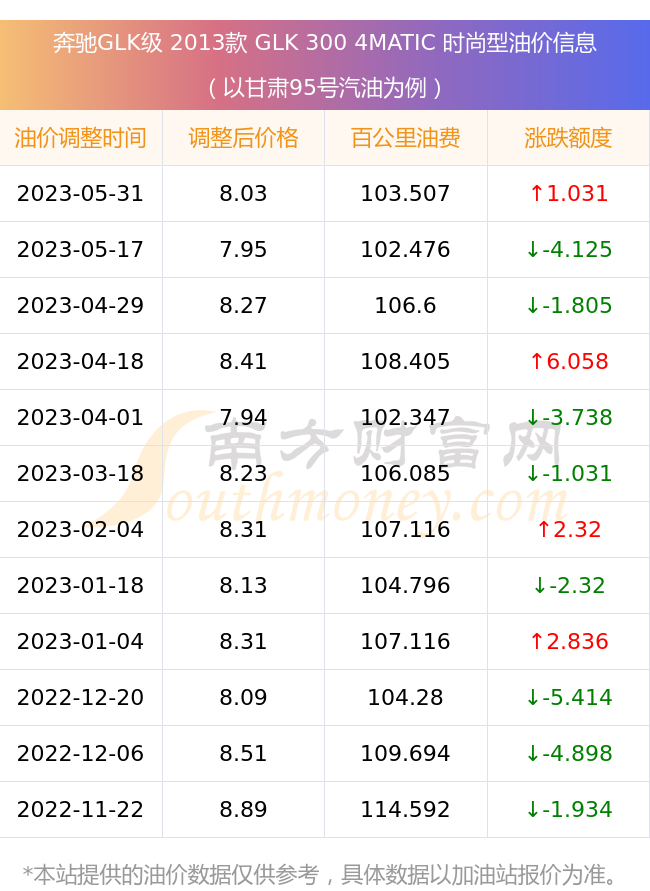
Task: Click the red up-arrow value 2.32
Action: [x=569, y=530]
